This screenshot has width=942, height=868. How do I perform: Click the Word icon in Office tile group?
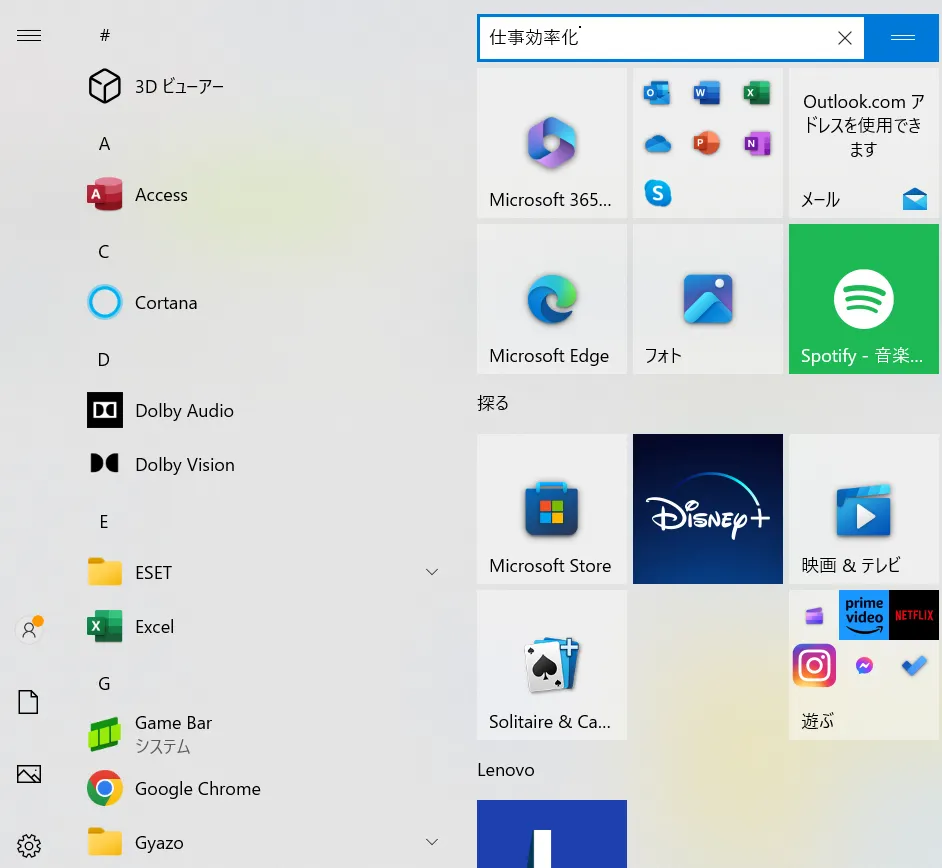tap(707, 93)
